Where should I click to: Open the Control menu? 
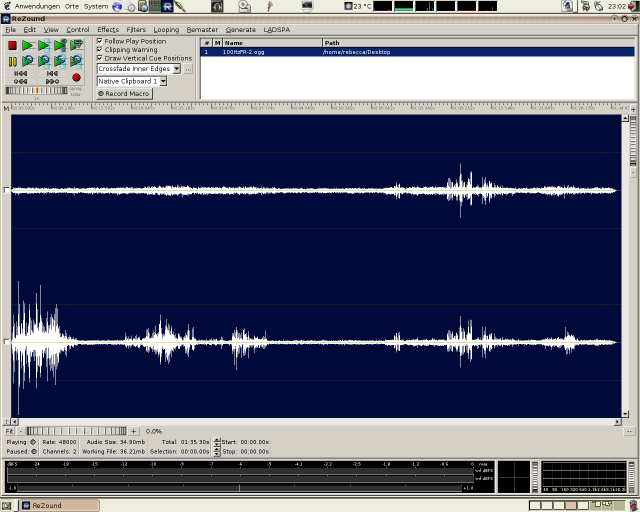coord(78,29)
